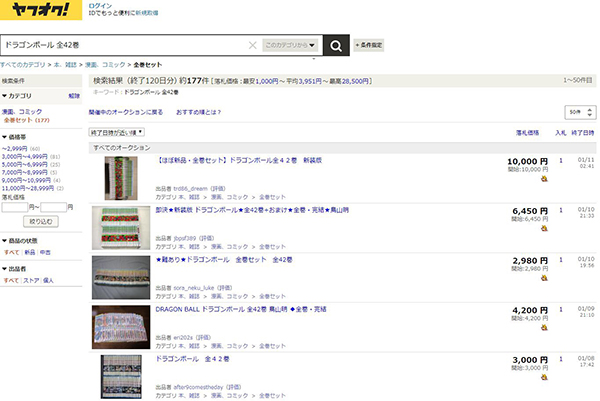Open the このカテゴリから dropdown
600x401 pixels.
pos(290,45)
